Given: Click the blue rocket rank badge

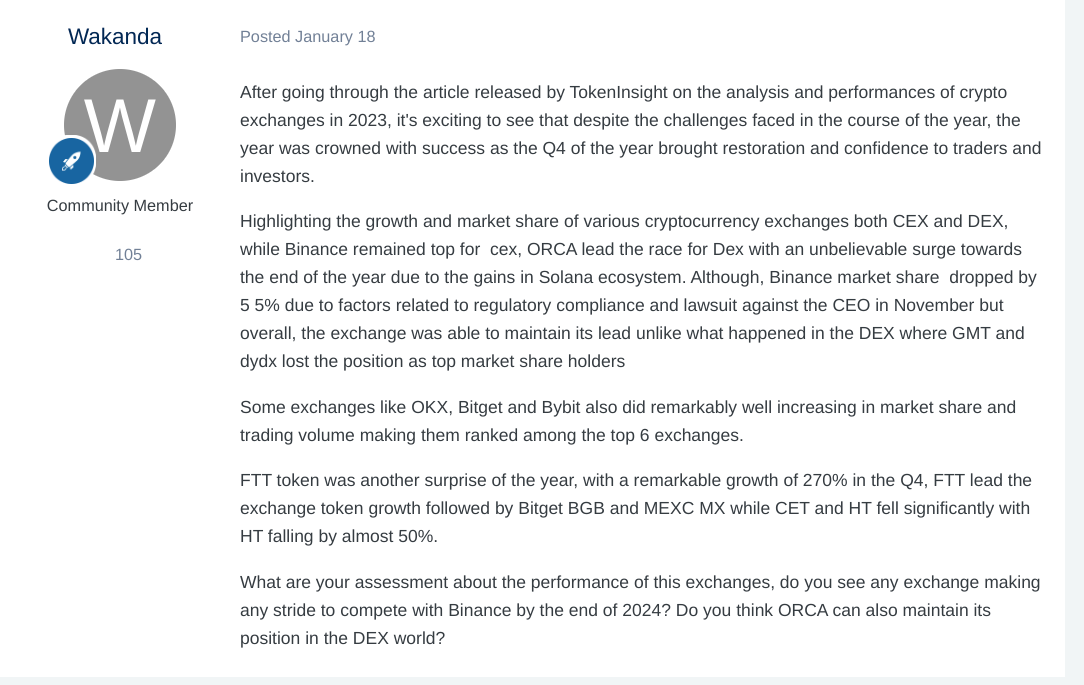Looking at the screenshot, I should point(72,161).
